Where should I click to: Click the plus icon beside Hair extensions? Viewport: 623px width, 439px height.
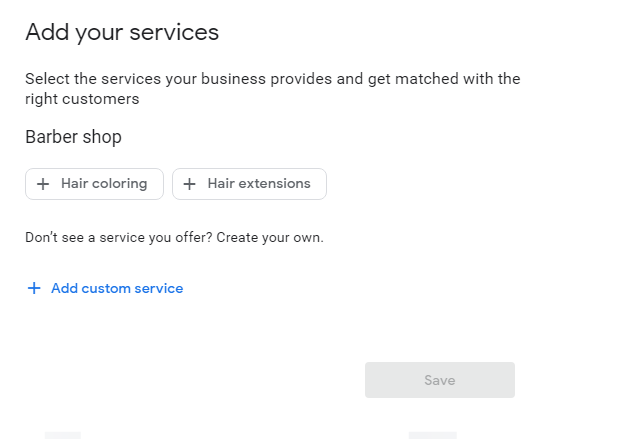(190, 184)
